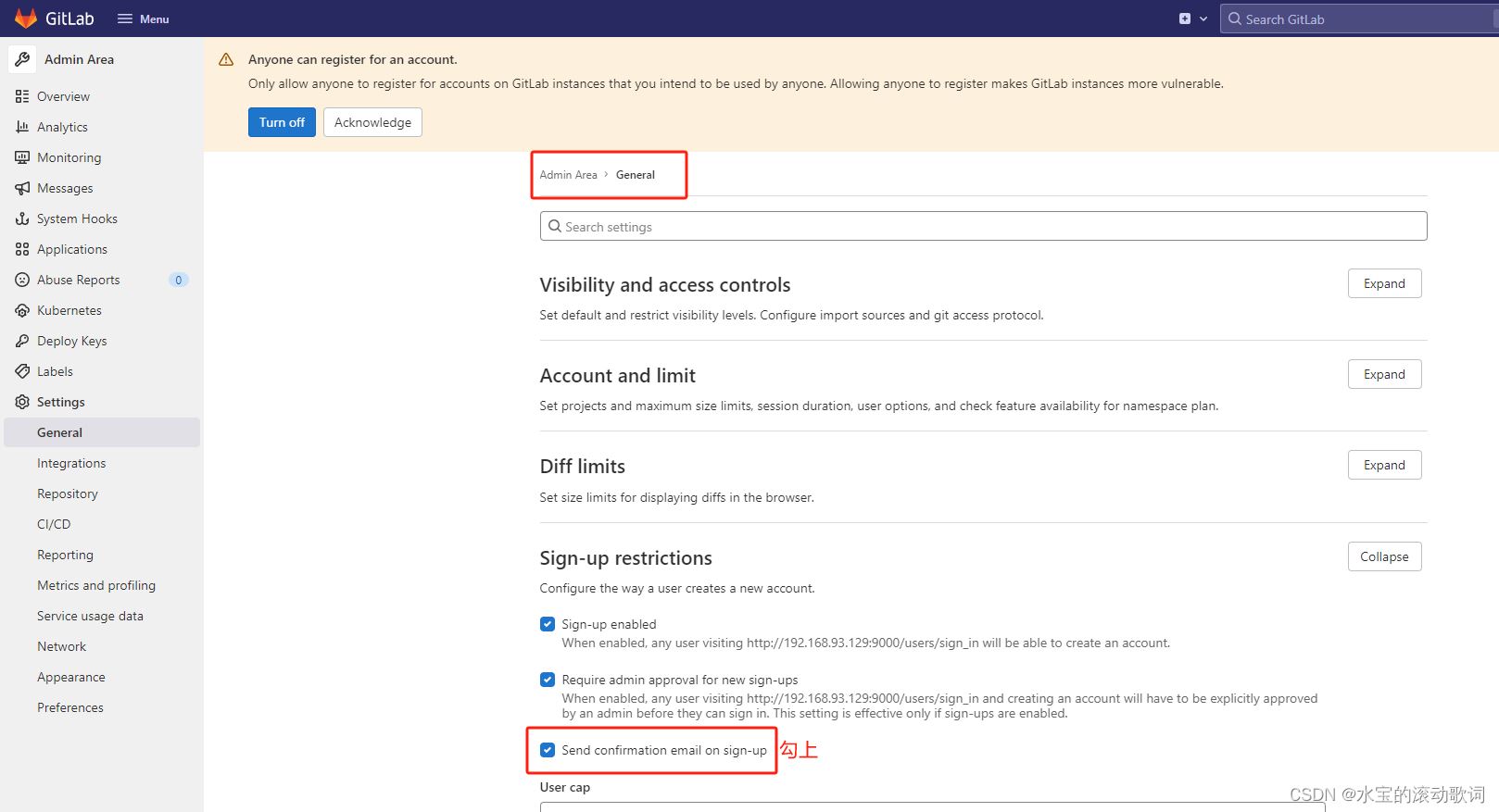Image resolution: width=1499 pixels, height=812 pixels.
Task: Open Service usage data settings
Action: (90, 616)
